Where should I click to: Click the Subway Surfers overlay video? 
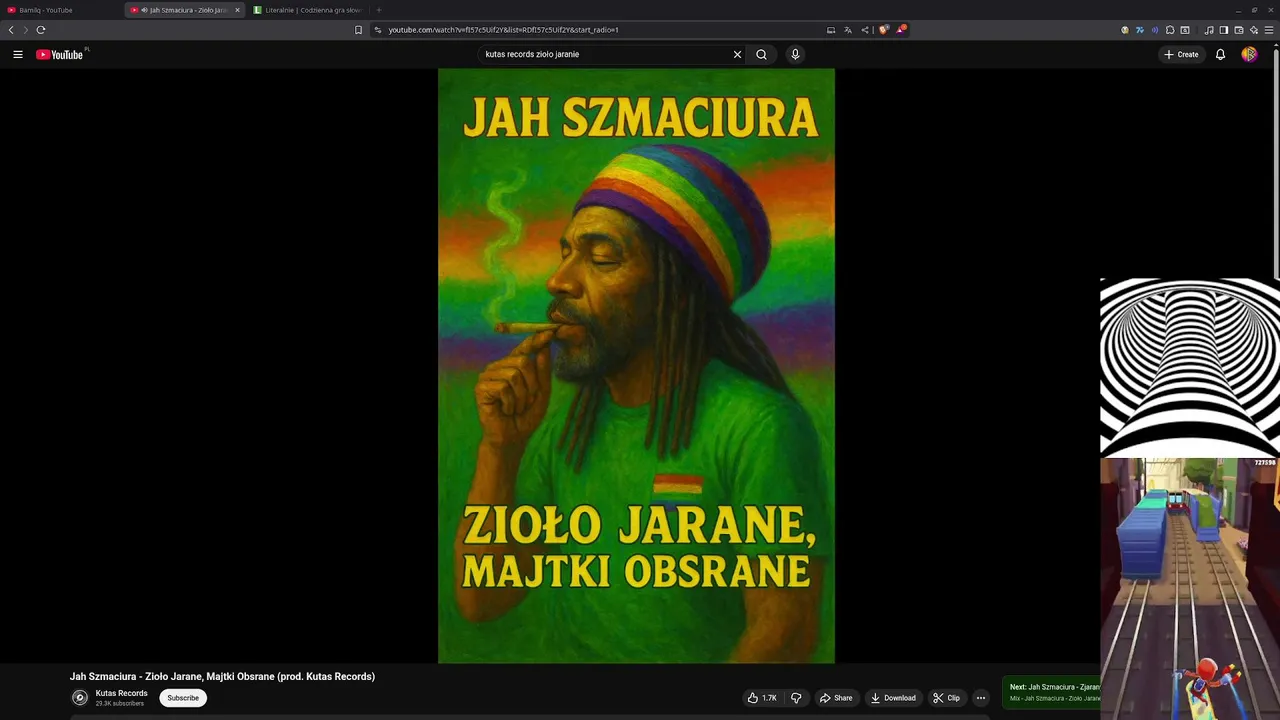1189,588
